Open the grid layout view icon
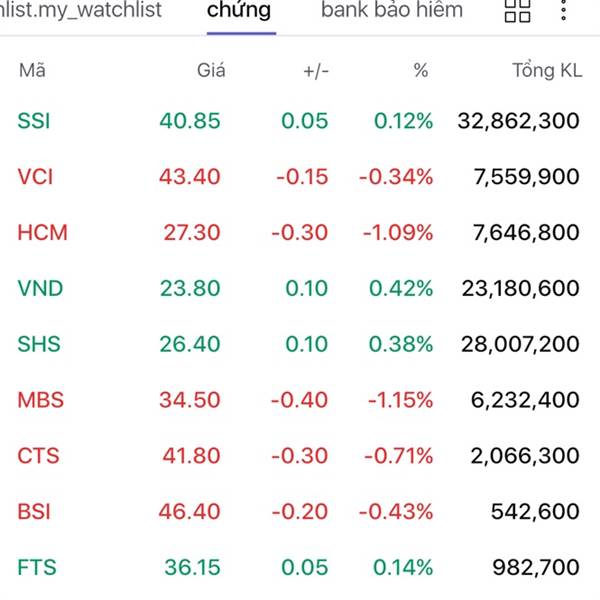600x600 pixels. tap(518, 11)
